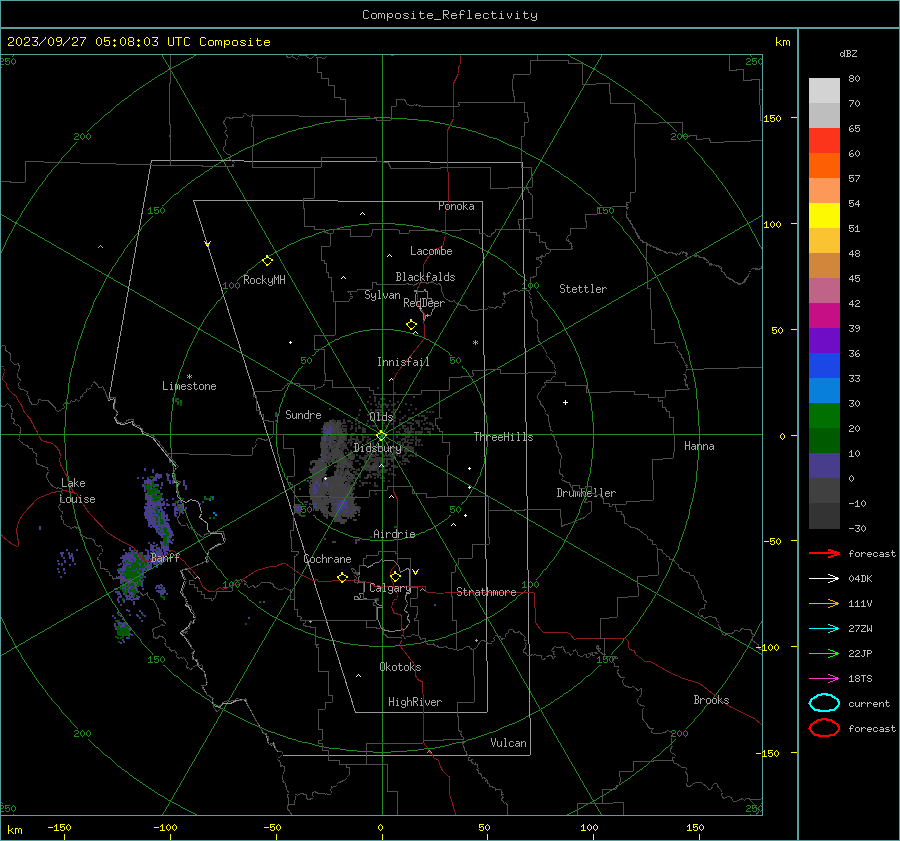Click the Ponoka label
900x841 pixels.
point(456,206)
